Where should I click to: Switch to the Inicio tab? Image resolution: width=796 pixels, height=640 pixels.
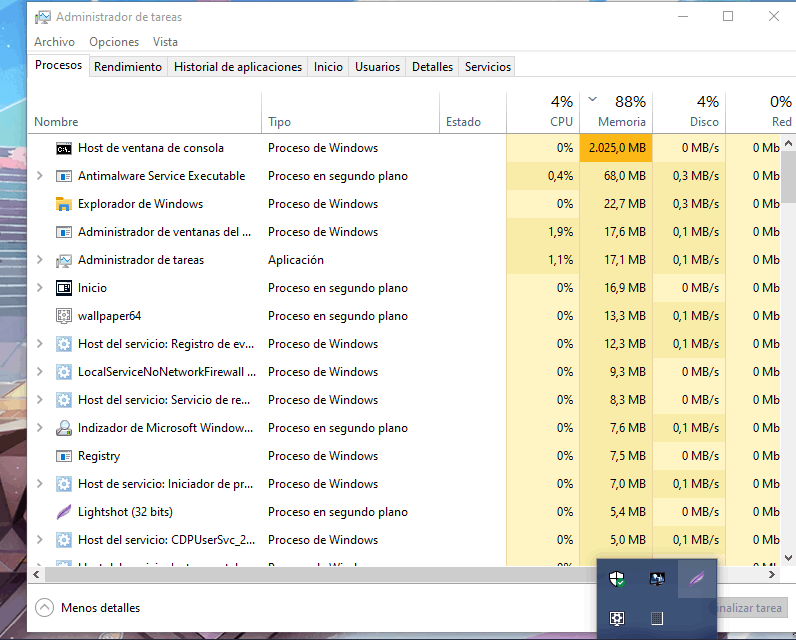328,67
